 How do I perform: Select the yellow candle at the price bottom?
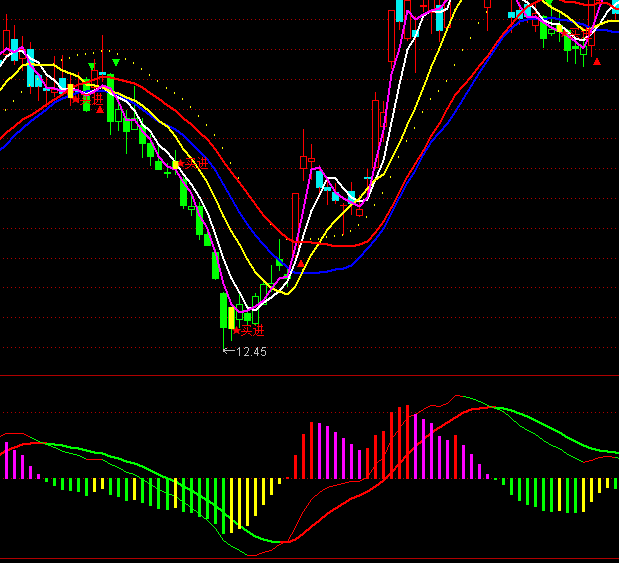tap(232, 318)
